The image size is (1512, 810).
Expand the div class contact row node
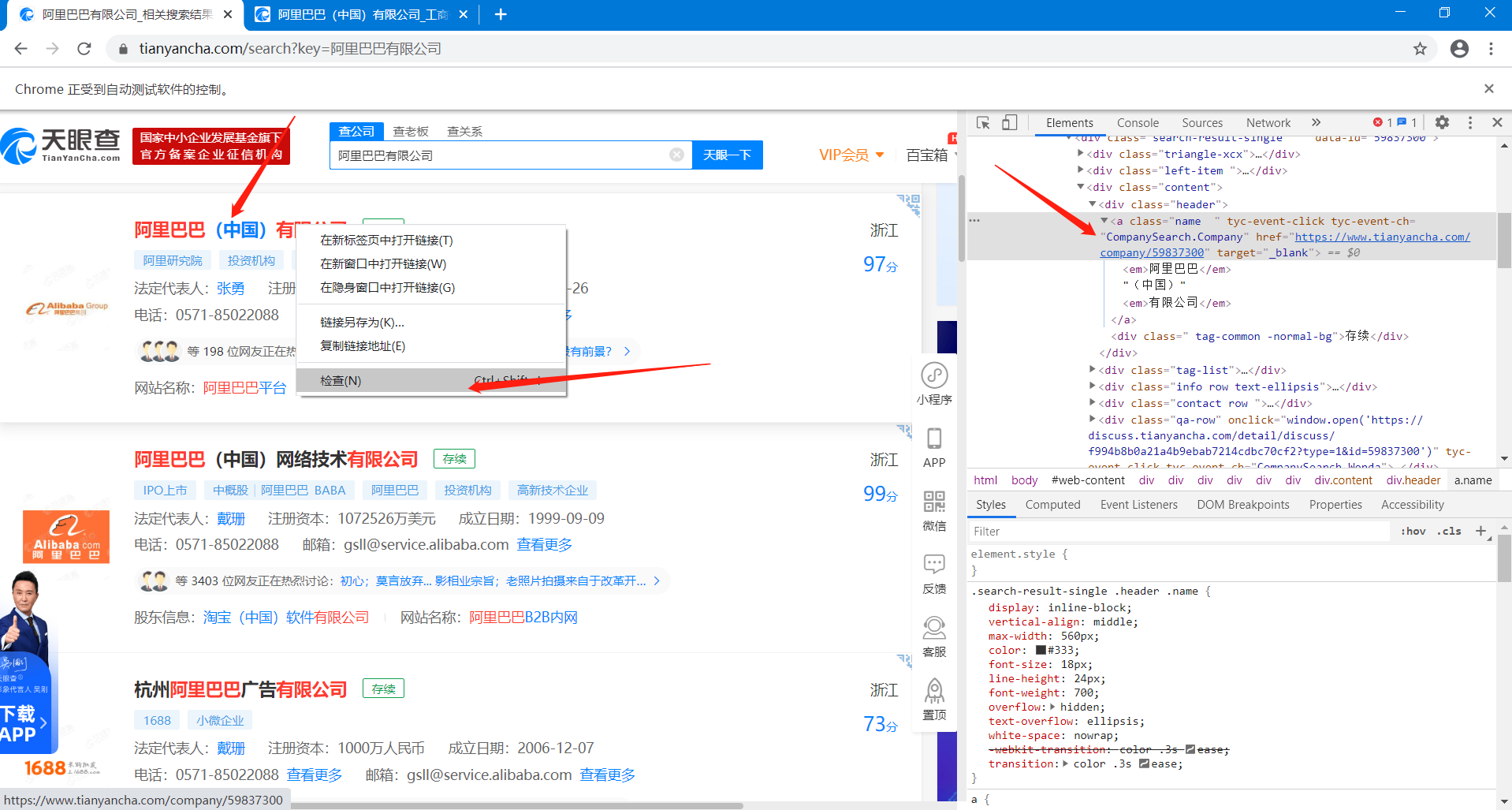(1093, 402)
